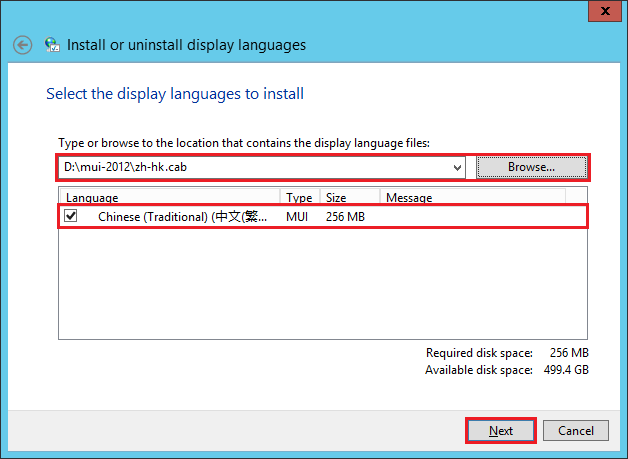Uncheck the Chinese (Traditional) checkbox

point(71,216)
